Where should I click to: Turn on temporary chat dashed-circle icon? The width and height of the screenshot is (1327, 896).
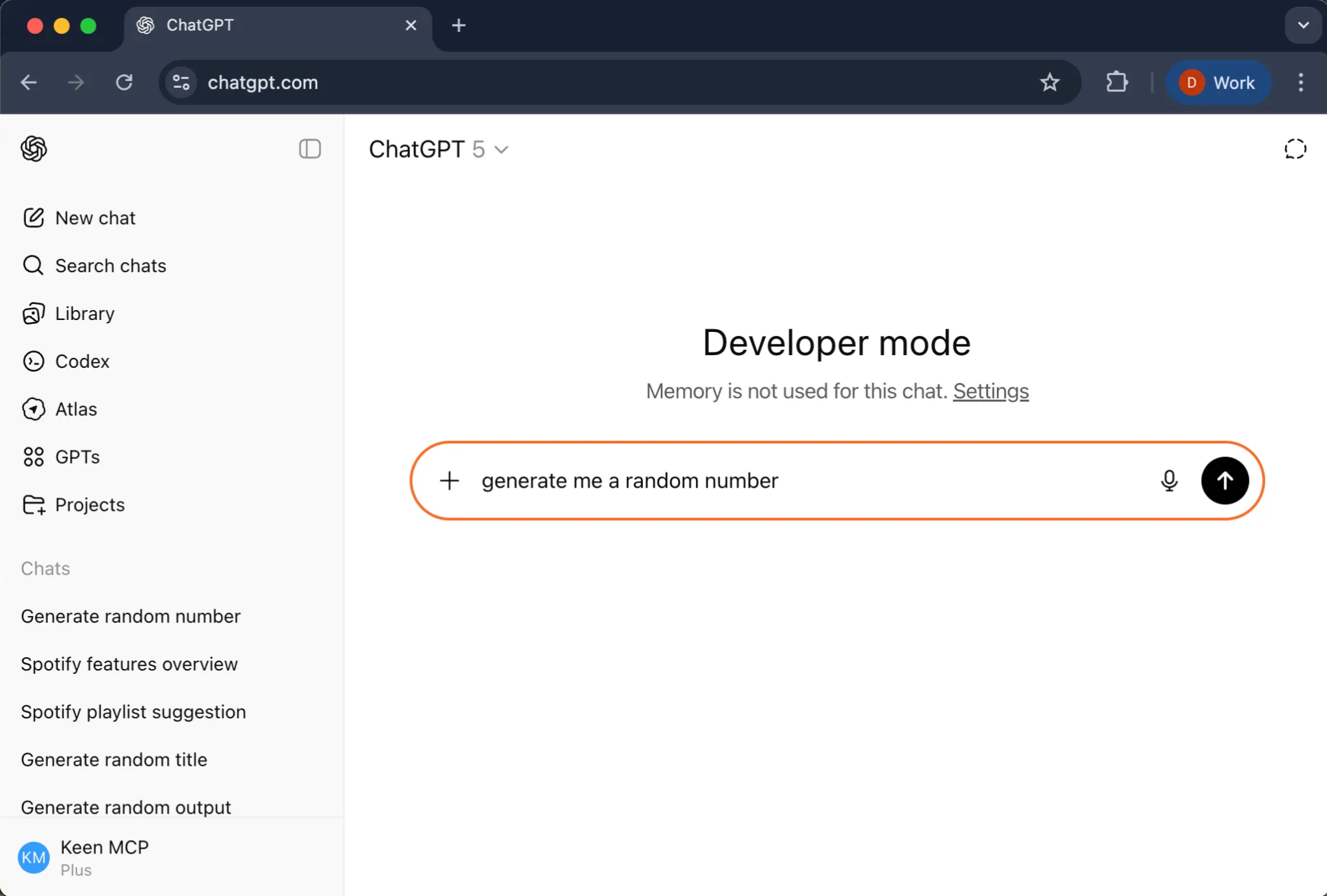tap(1294, 149)
